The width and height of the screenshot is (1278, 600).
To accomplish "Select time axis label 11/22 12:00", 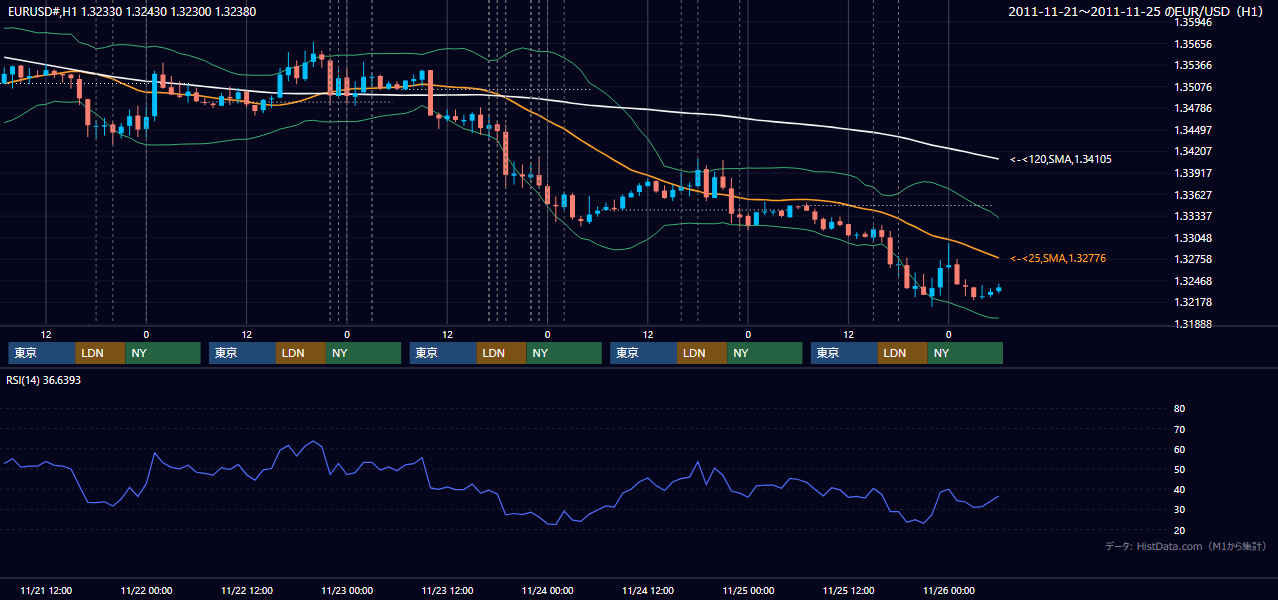I will (x=246, y=590).
